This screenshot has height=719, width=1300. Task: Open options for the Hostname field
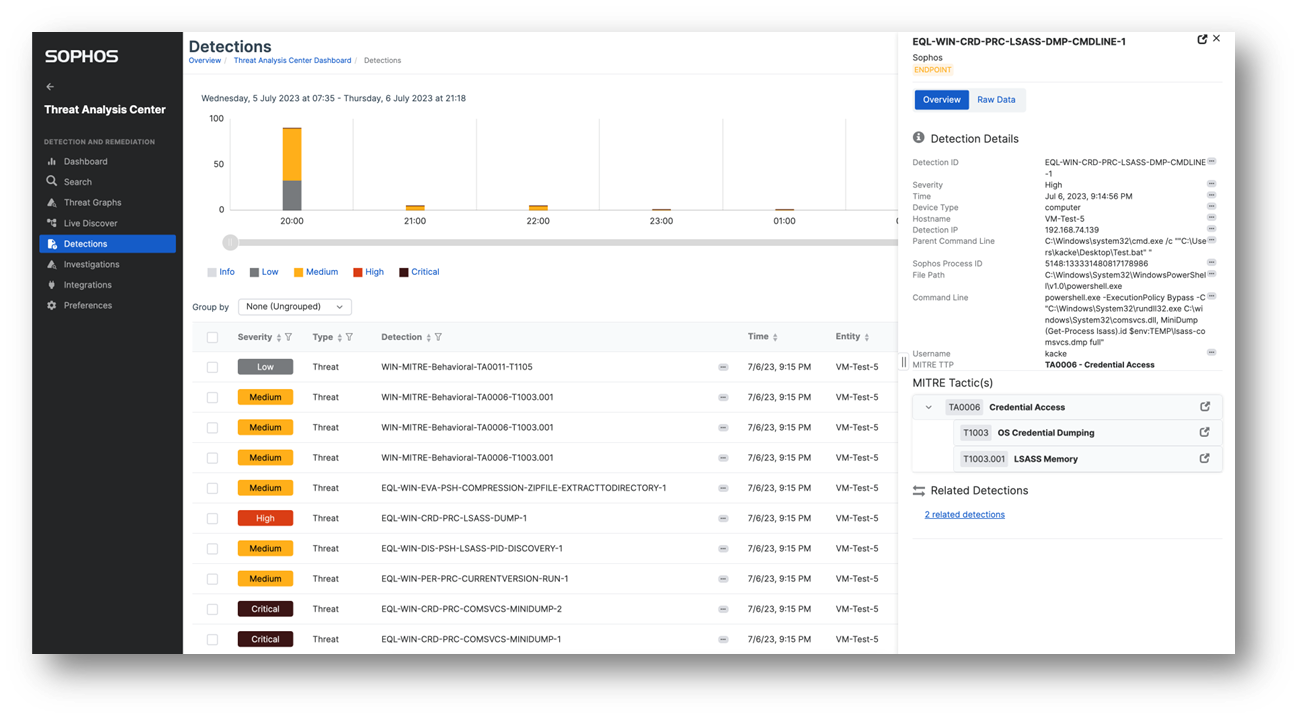(1211, 218)
